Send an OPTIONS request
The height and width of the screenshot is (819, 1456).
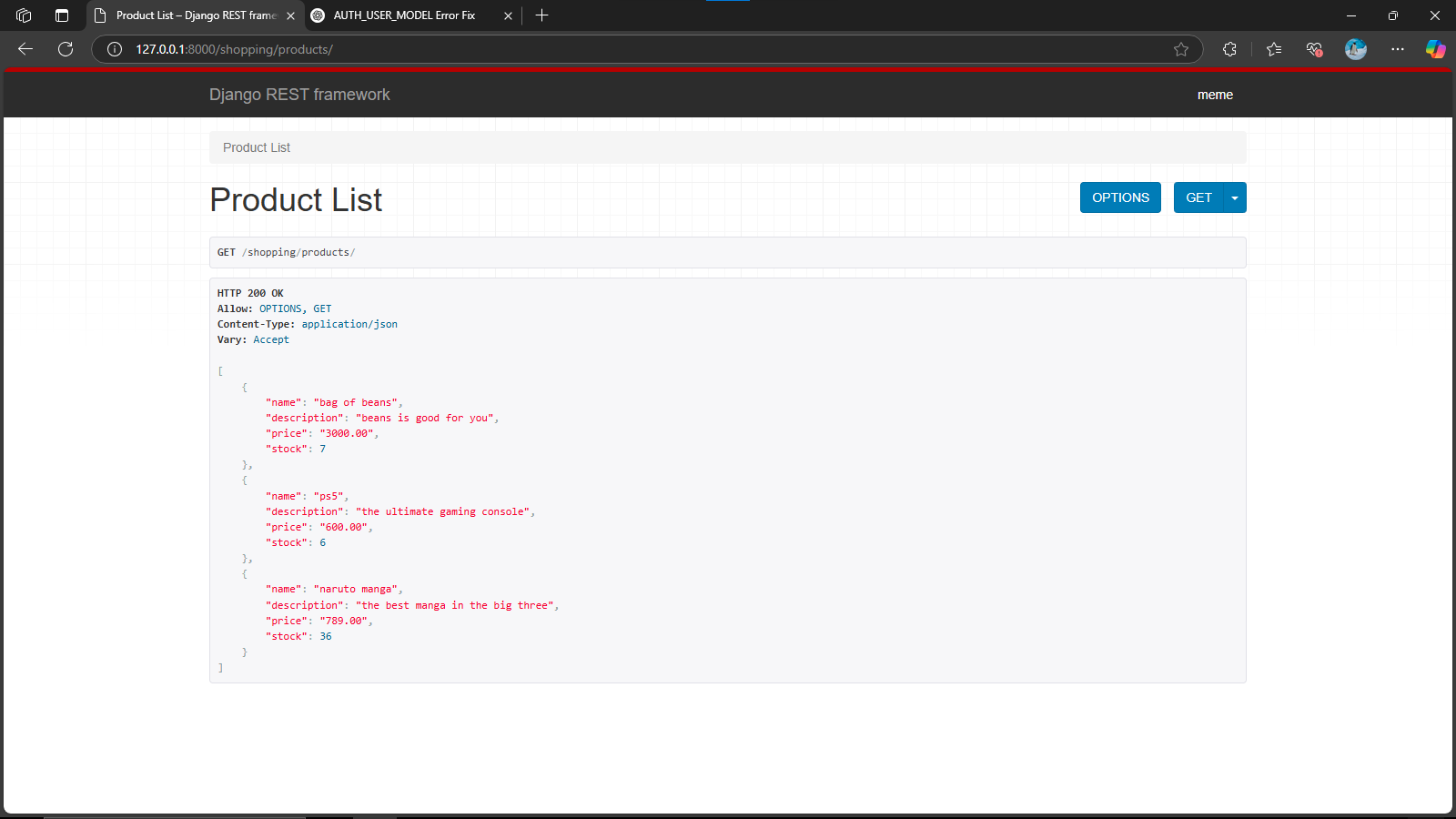tap(1120, 197)
